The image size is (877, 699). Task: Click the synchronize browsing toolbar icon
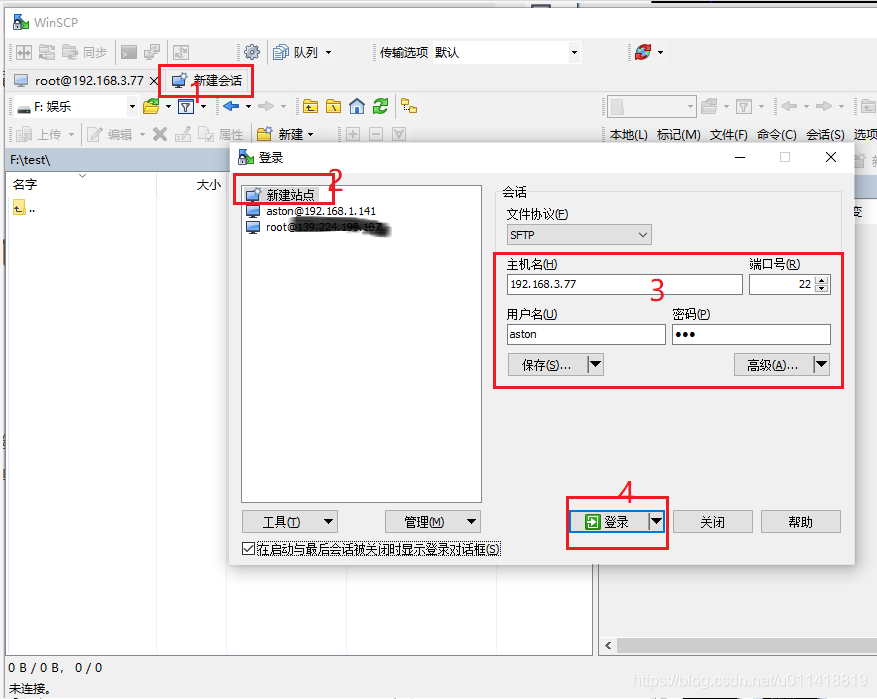47,53
